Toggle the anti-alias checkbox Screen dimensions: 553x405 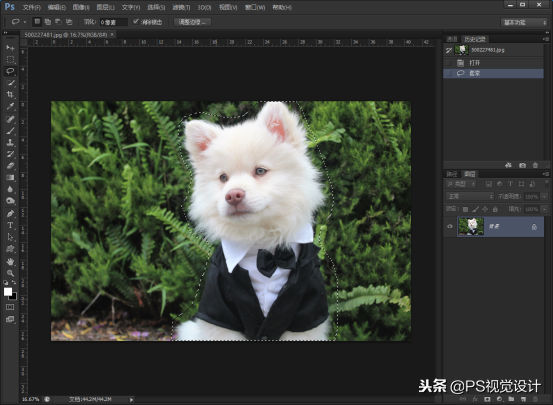pyautogui.click(x=136, y=22)
